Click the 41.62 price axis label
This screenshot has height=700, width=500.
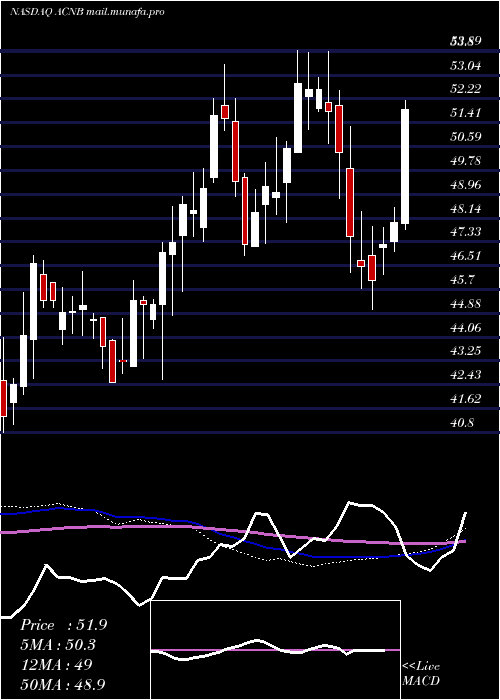(466, 399)
